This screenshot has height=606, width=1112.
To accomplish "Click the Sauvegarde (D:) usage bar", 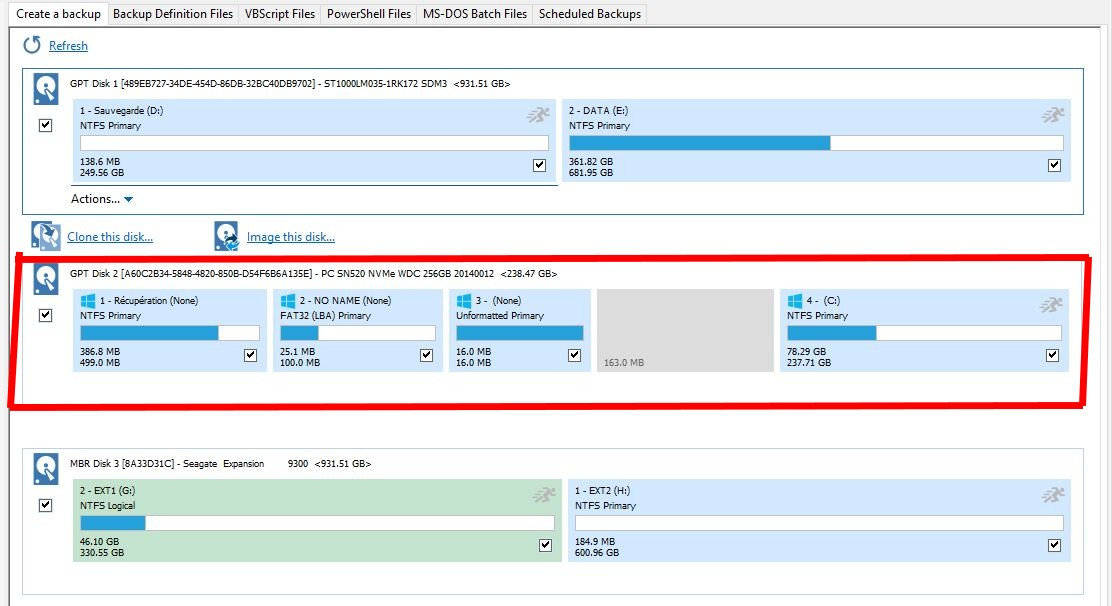I will [x=314, y=143].
